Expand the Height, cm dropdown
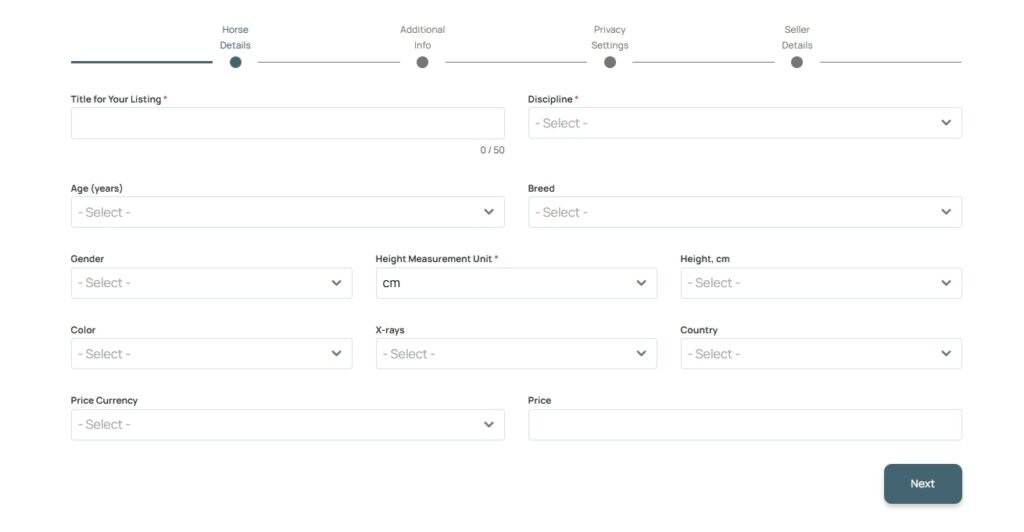Viewport: 1024px width, 532px height. point(820,283)
